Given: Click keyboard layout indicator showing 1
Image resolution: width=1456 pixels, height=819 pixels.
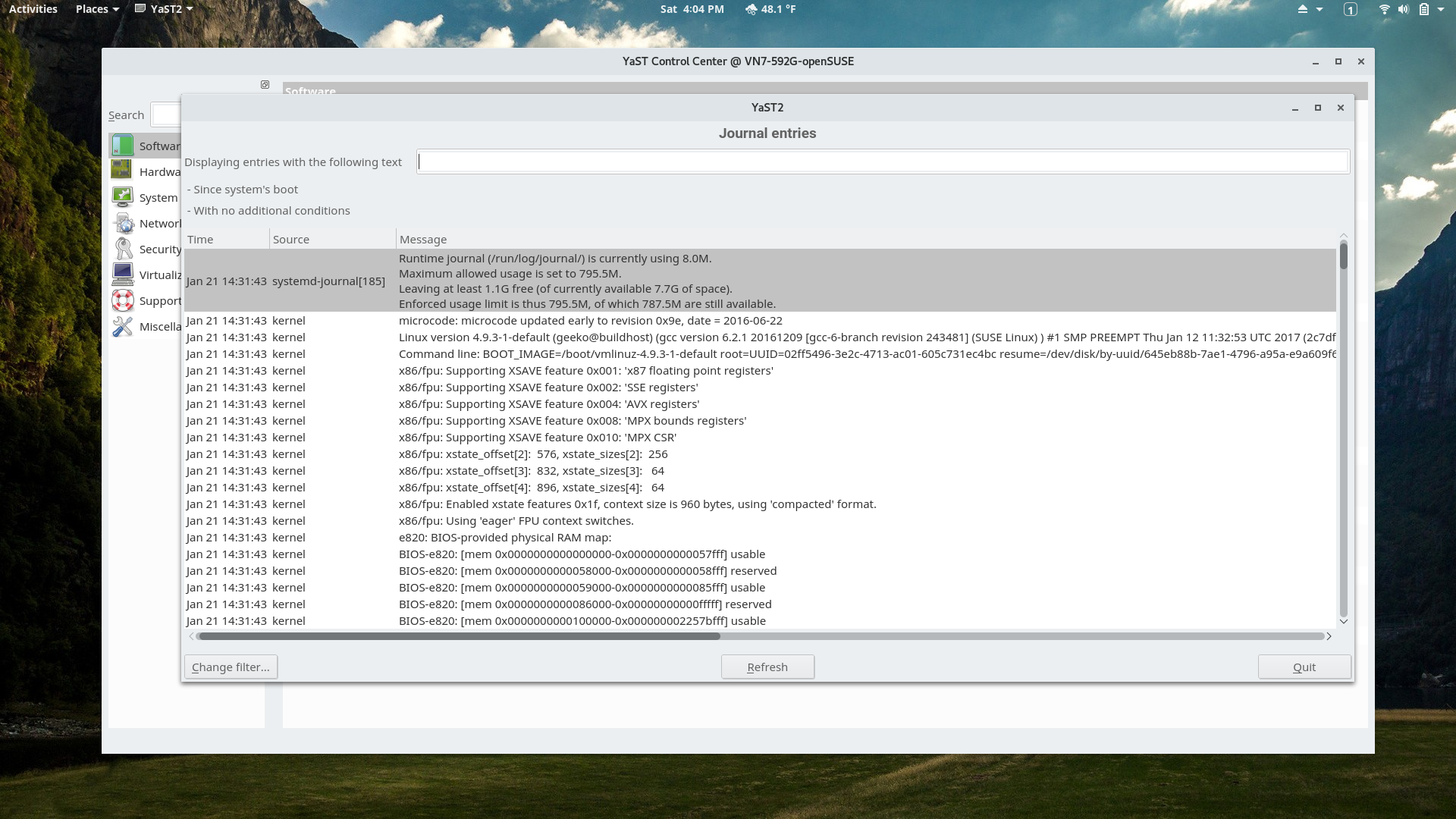Looking at the screenshot, I should tap(1351, 9).
